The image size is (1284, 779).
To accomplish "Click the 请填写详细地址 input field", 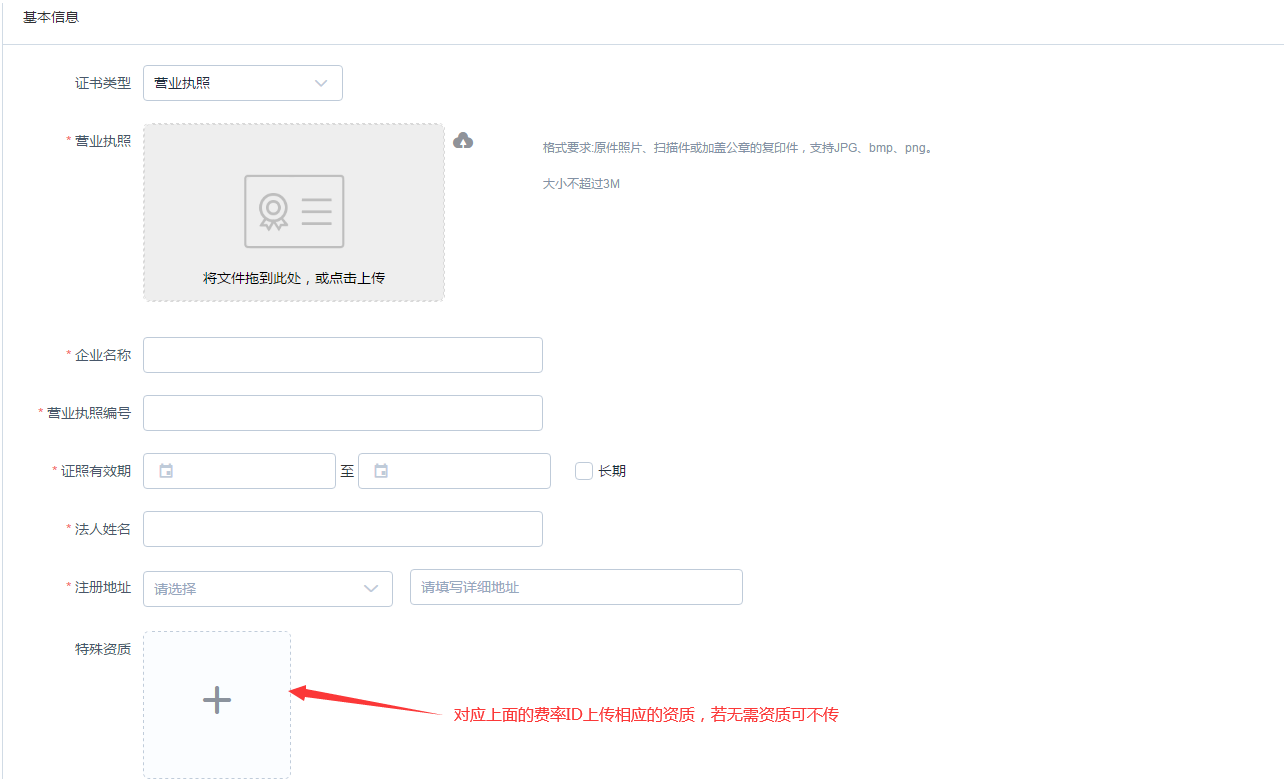I will [576, 587].
